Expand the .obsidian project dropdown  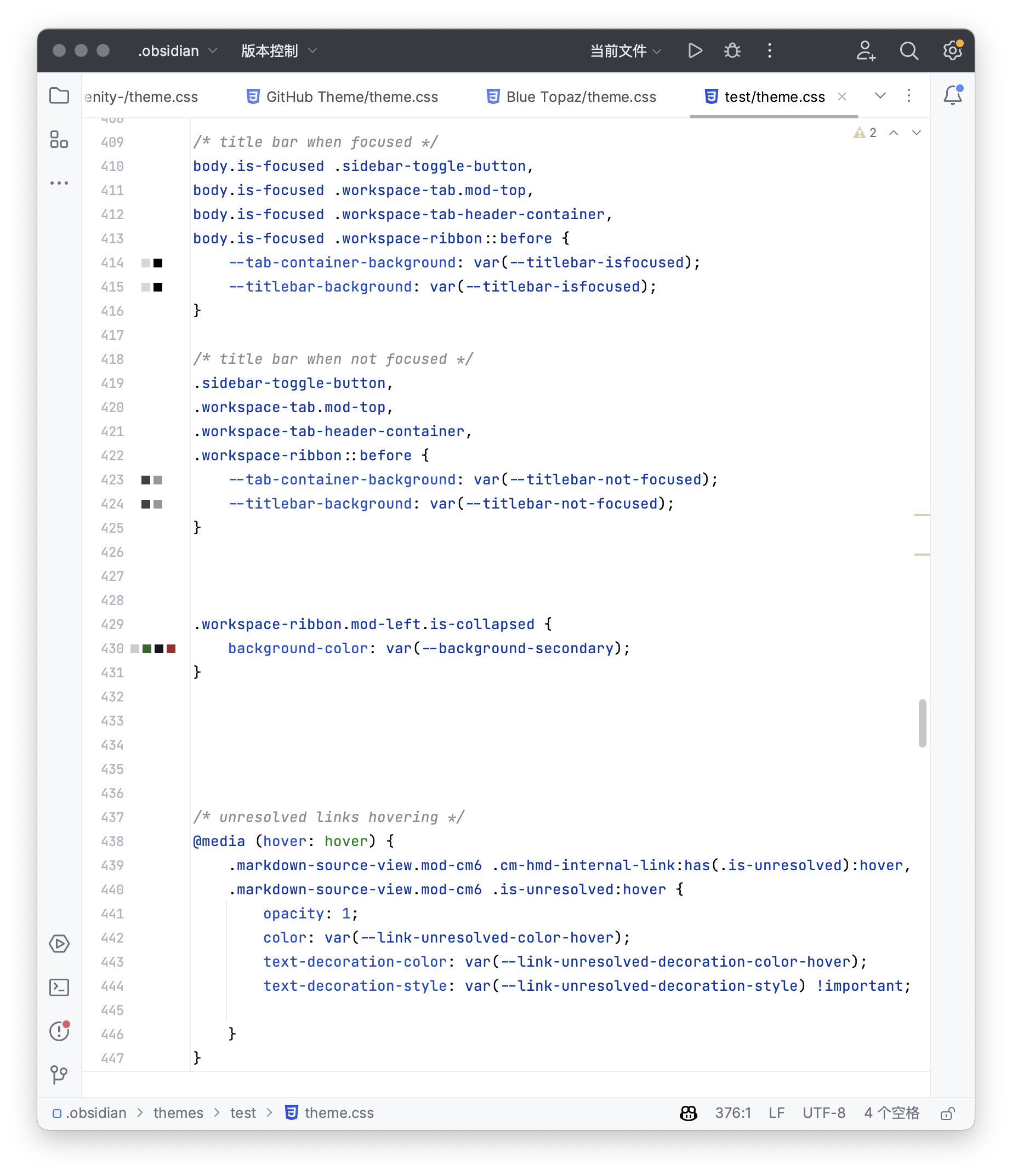tap(177, 51)
